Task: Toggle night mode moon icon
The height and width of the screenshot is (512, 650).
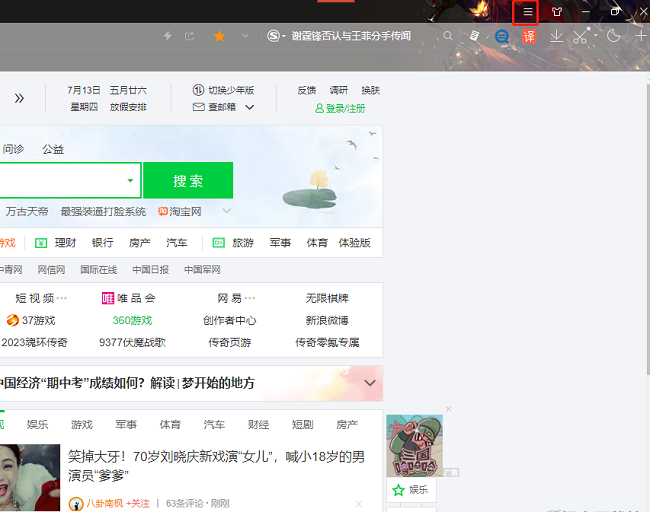Action: (613, 36)
